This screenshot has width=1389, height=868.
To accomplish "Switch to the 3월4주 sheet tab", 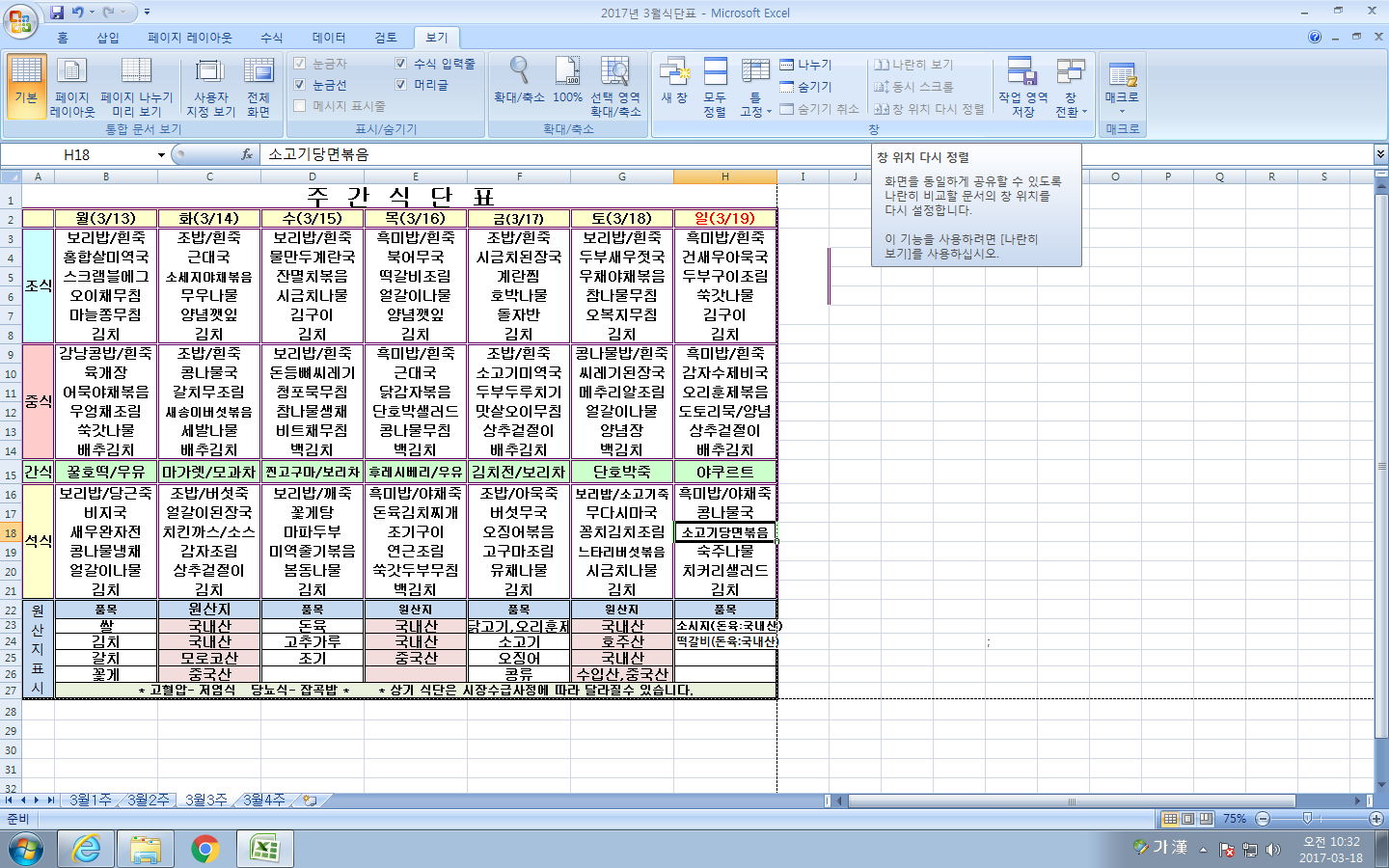I will [x=263, y=800].
